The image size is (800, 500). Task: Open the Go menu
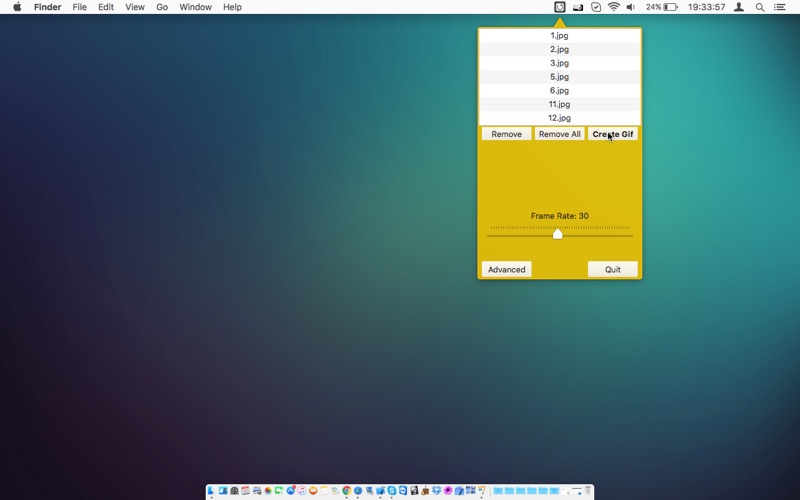tap(162, 7)
